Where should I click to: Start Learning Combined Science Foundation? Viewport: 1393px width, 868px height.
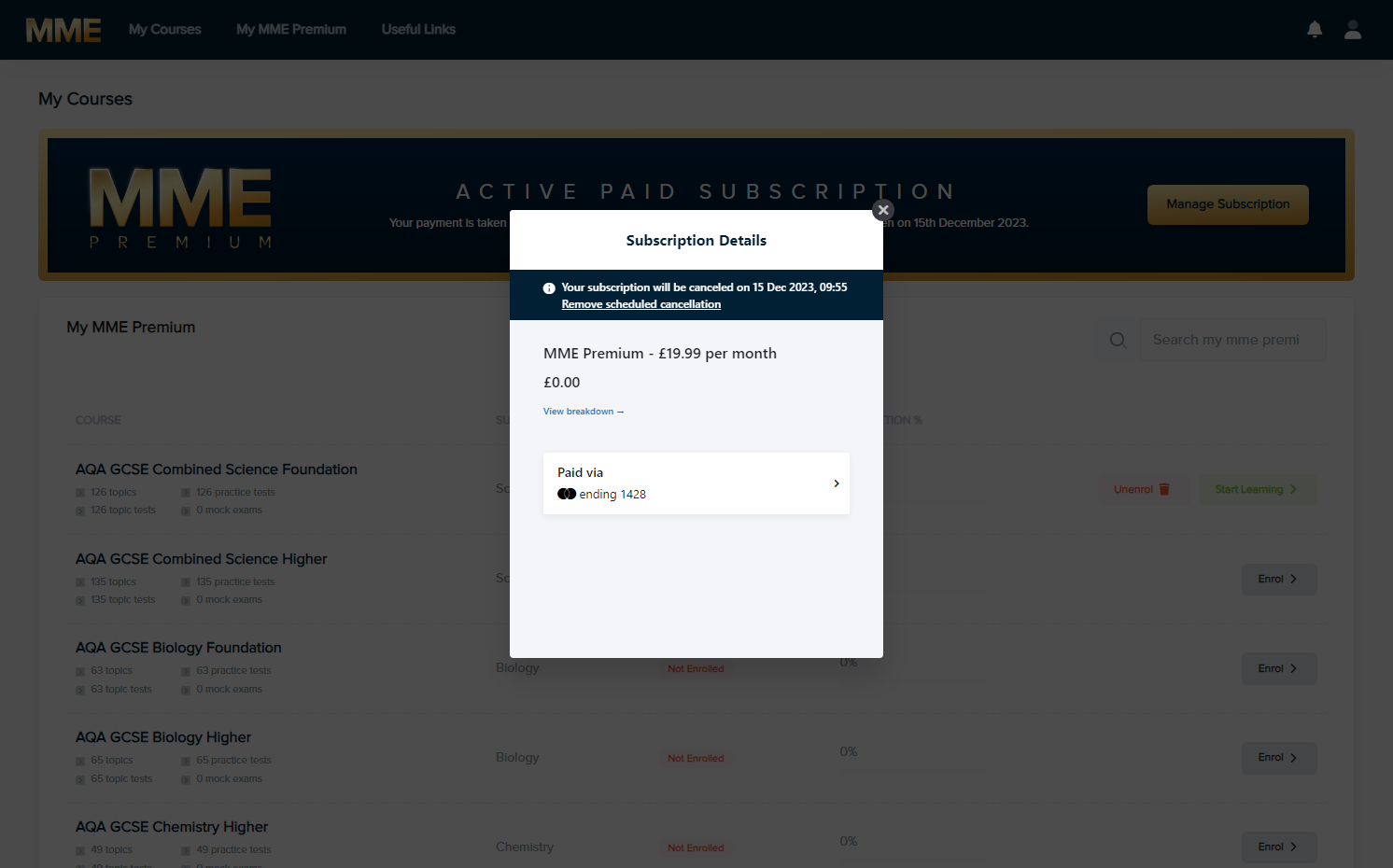(1258, 489)
